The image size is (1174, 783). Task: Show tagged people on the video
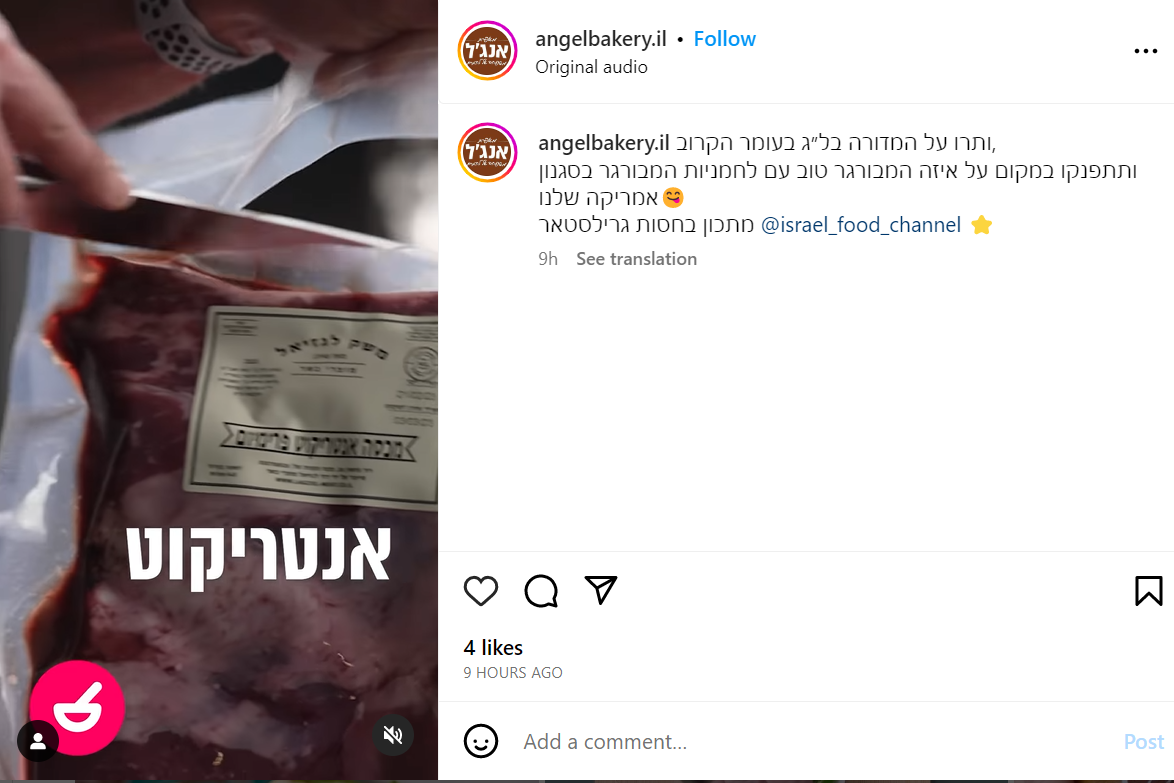point(37,741)
